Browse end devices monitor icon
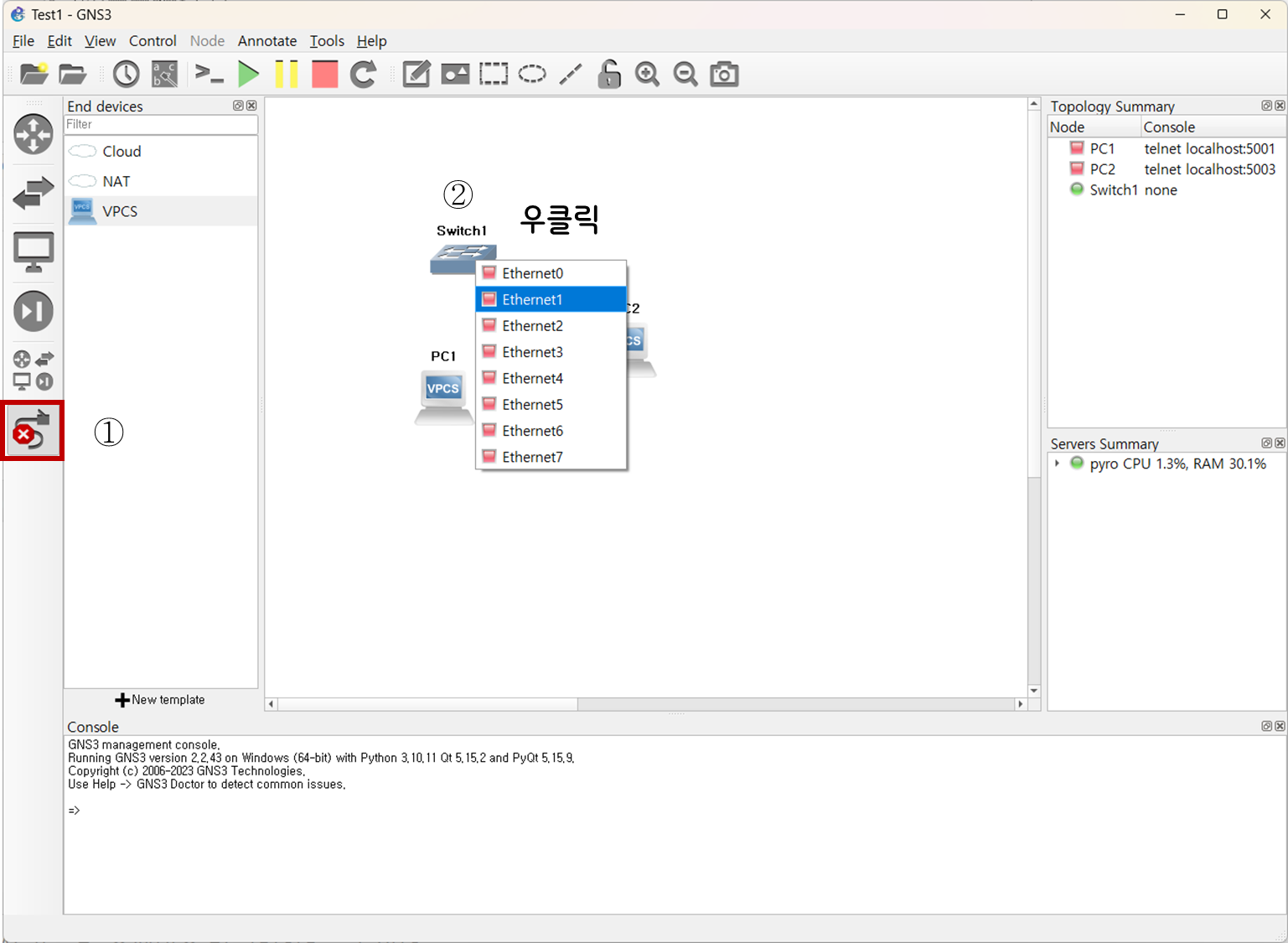 (x=34, y=251)
